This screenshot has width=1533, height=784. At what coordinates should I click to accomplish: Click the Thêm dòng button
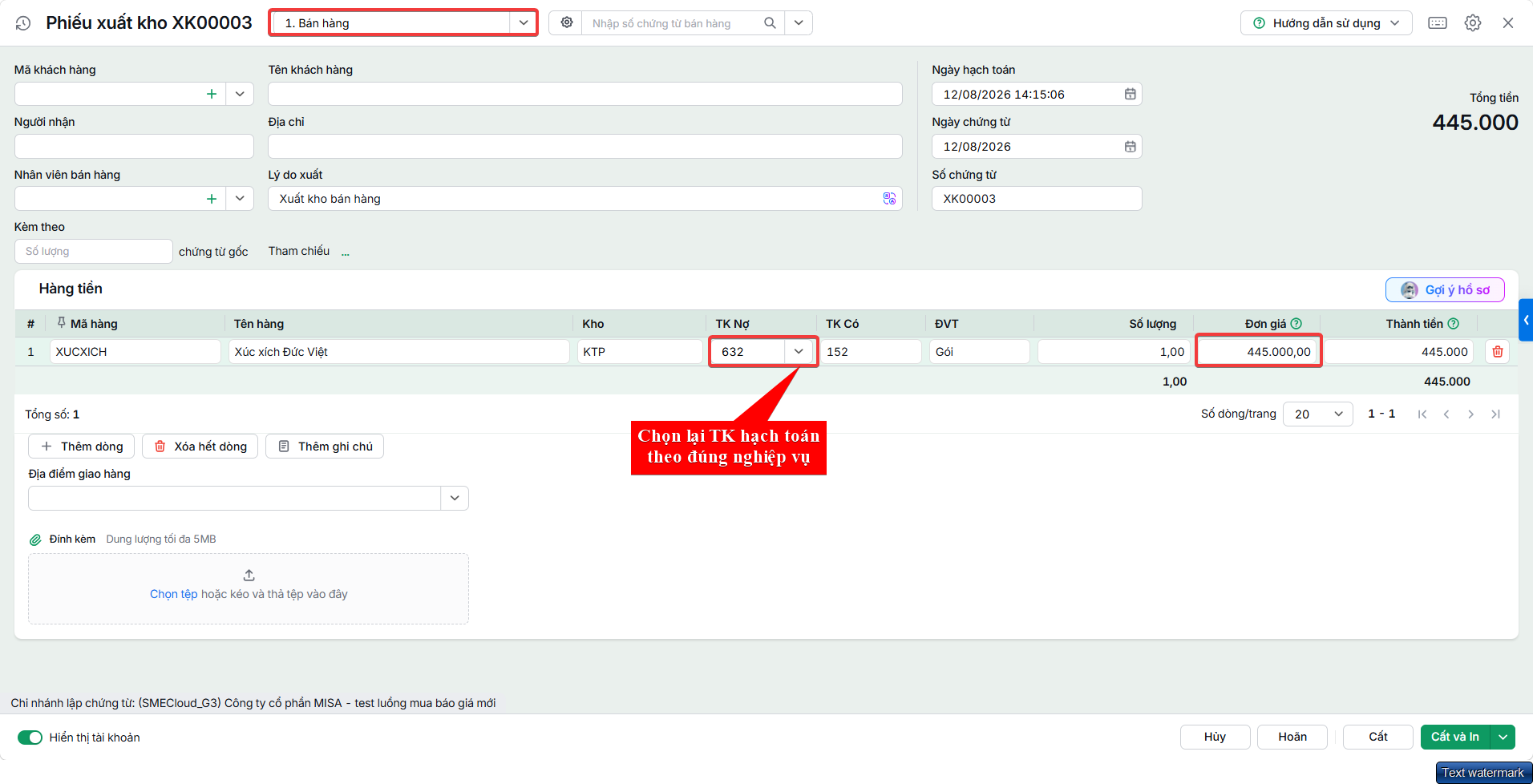82,447
